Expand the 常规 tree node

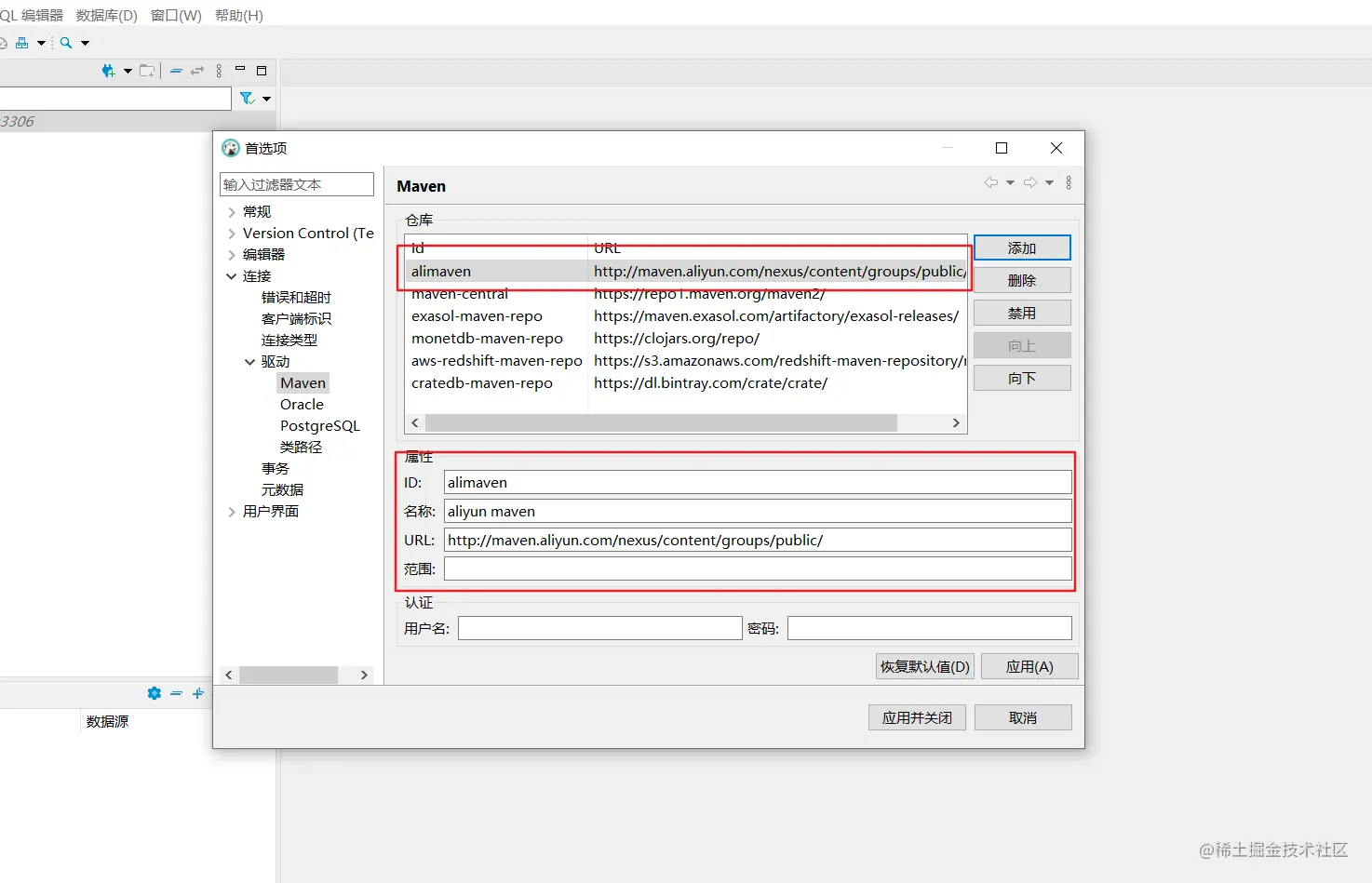pyautogui.click(x=232, y=212)
